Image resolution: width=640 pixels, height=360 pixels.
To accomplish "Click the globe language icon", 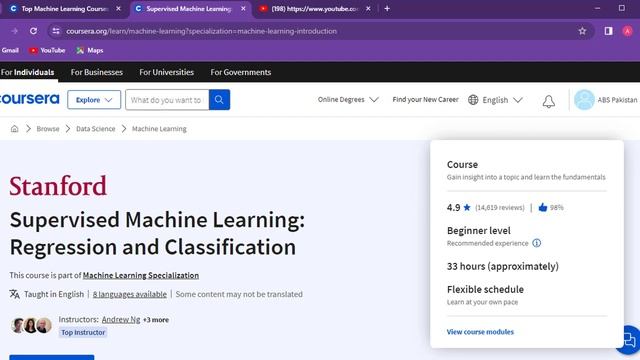I will (473, 100).
